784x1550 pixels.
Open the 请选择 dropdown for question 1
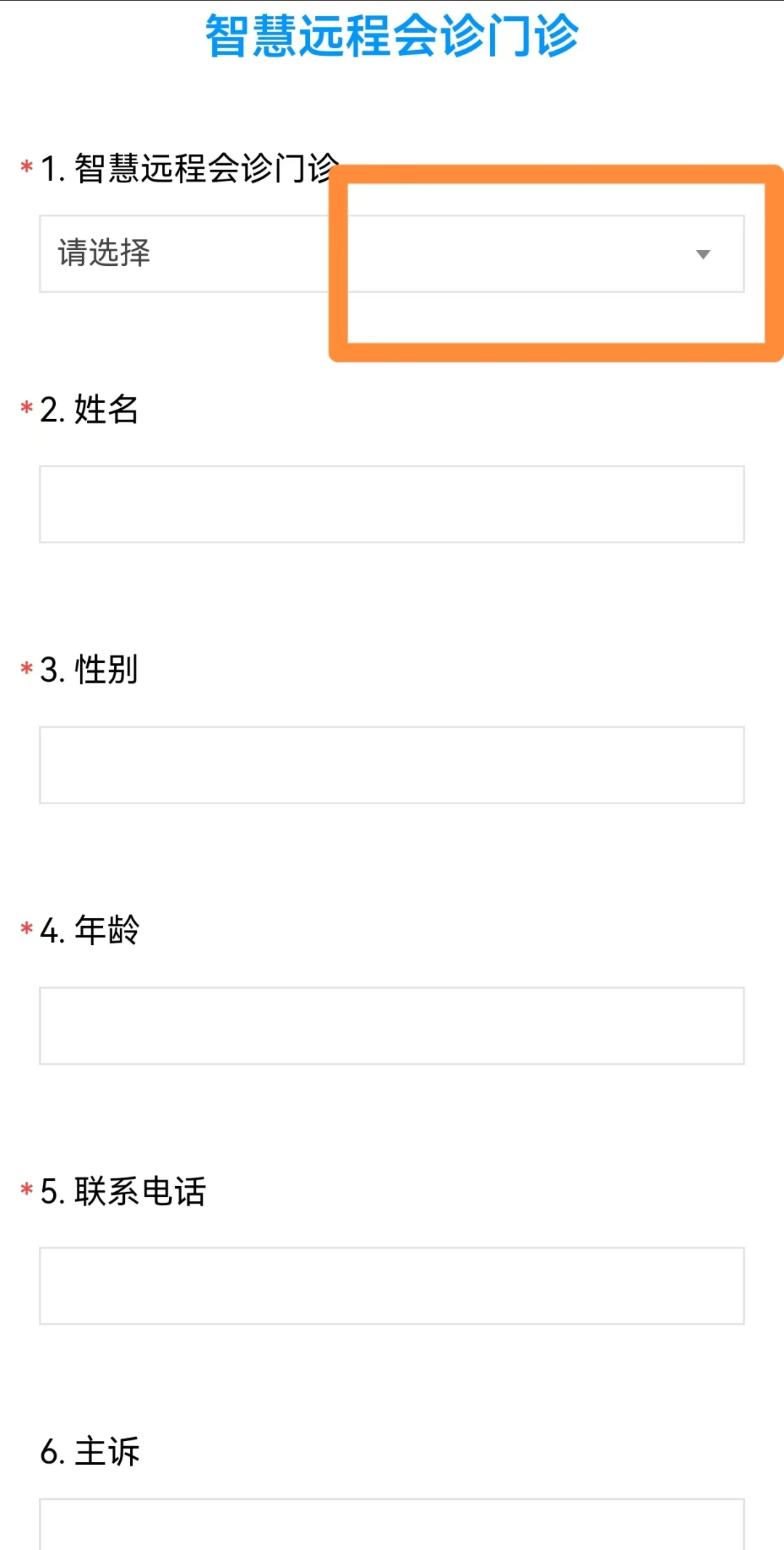(392, 253)
